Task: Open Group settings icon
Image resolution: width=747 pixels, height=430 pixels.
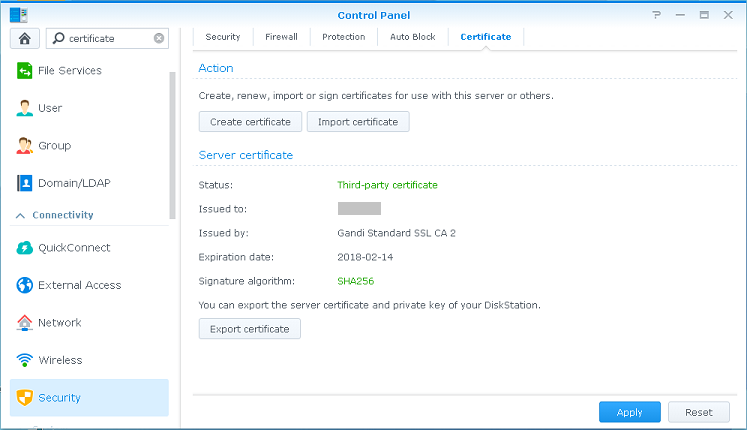Action: pyautogui.click(x=25, y=146)
